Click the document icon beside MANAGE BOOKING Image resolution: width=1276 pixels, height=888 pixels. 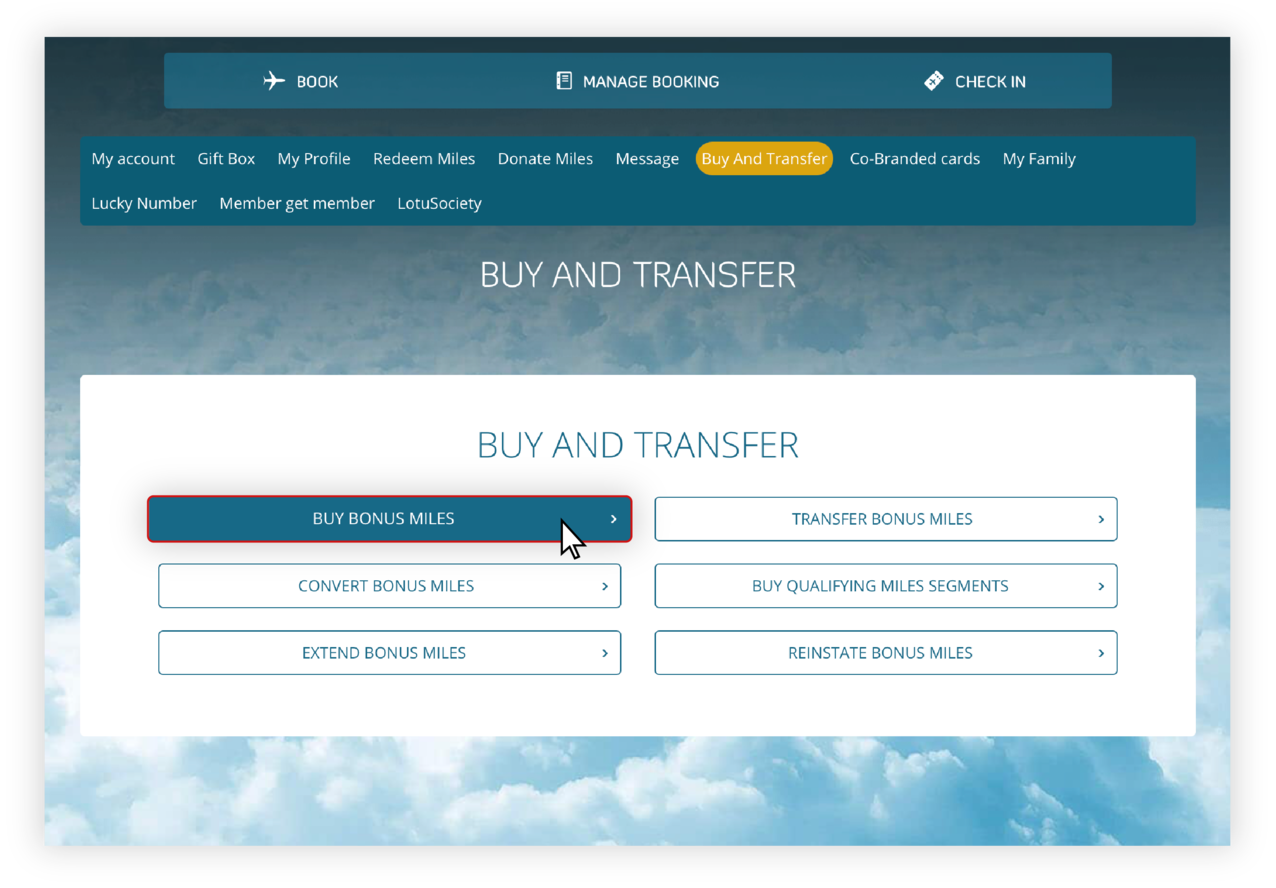point(563,81)
